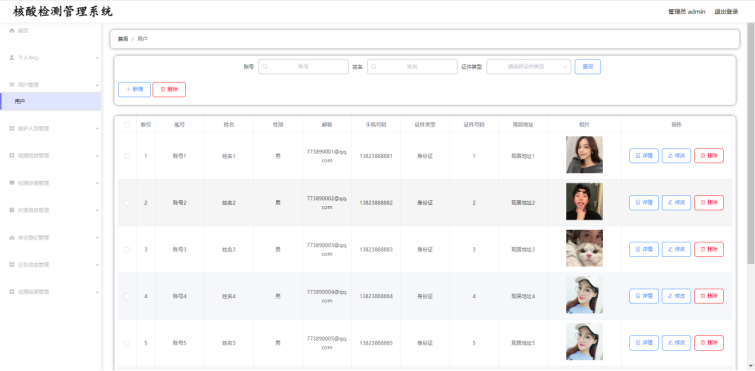Edit the 账号1 row with 修改
This screenshot has height=371, width=755.
[x=676, y=156]
